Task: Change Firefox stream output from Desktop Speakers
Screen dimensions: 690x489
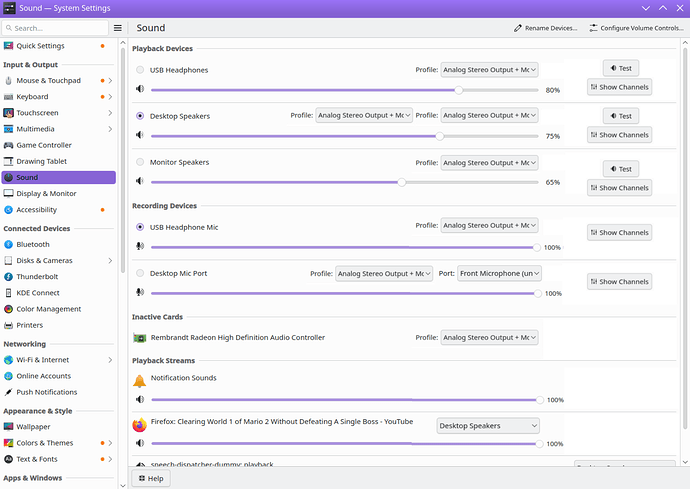Action: tap(488, 426)
